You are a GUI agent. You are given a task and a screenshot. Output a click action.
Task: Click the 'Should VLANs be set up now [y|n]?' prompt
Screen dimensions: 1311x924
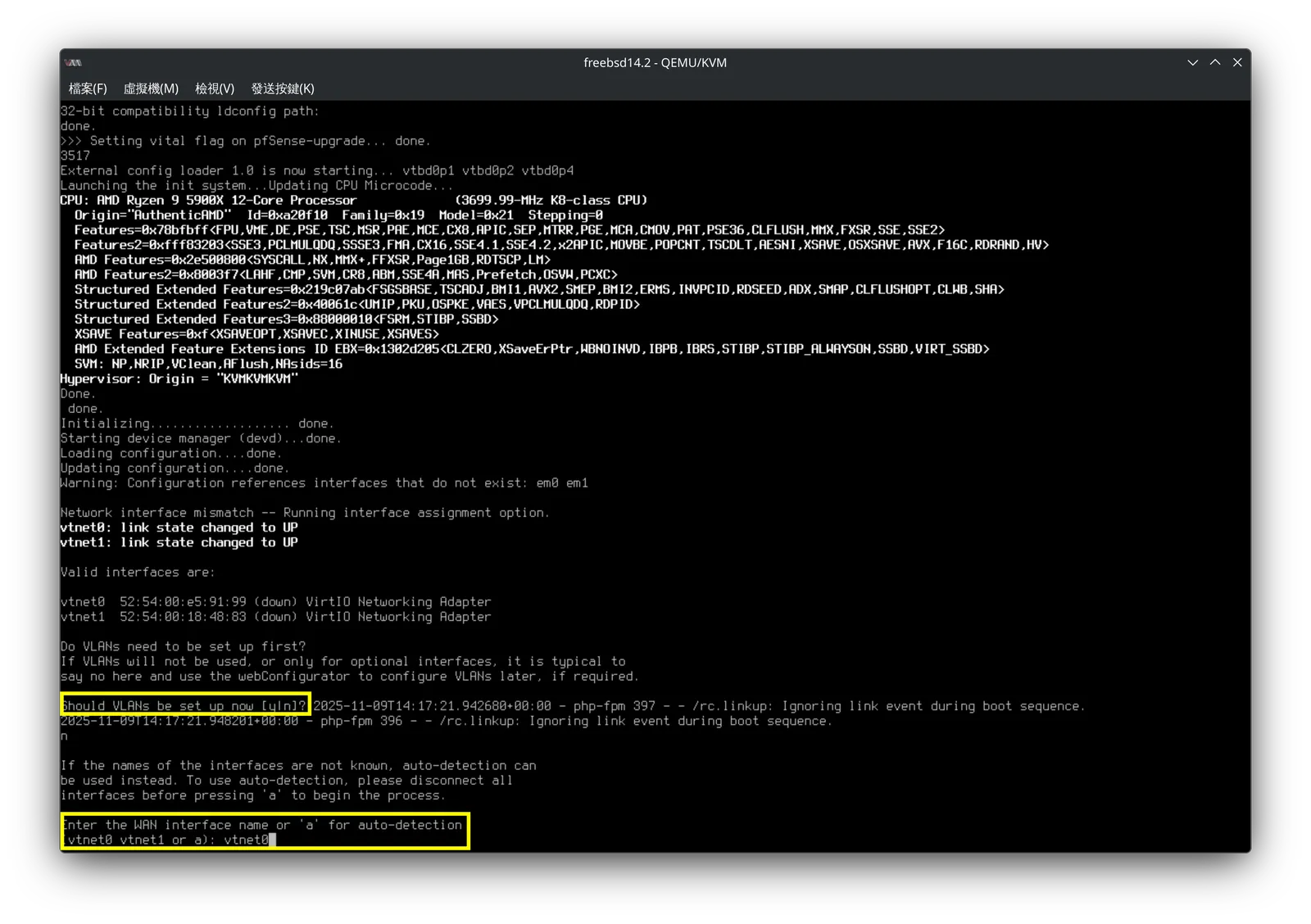184,706
